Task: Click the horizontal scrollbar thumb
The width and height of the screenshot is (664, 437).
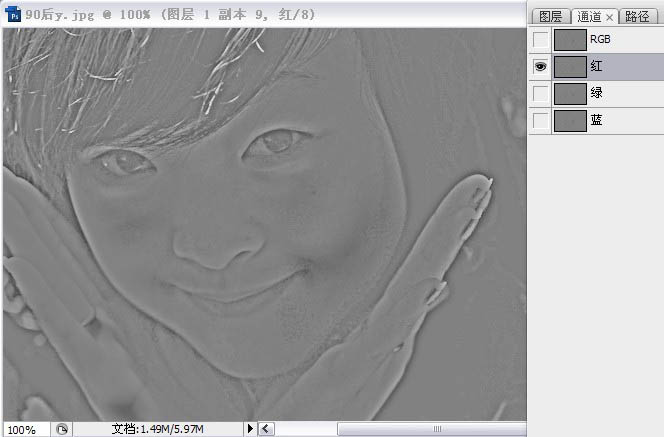Action: pos(432,429)
